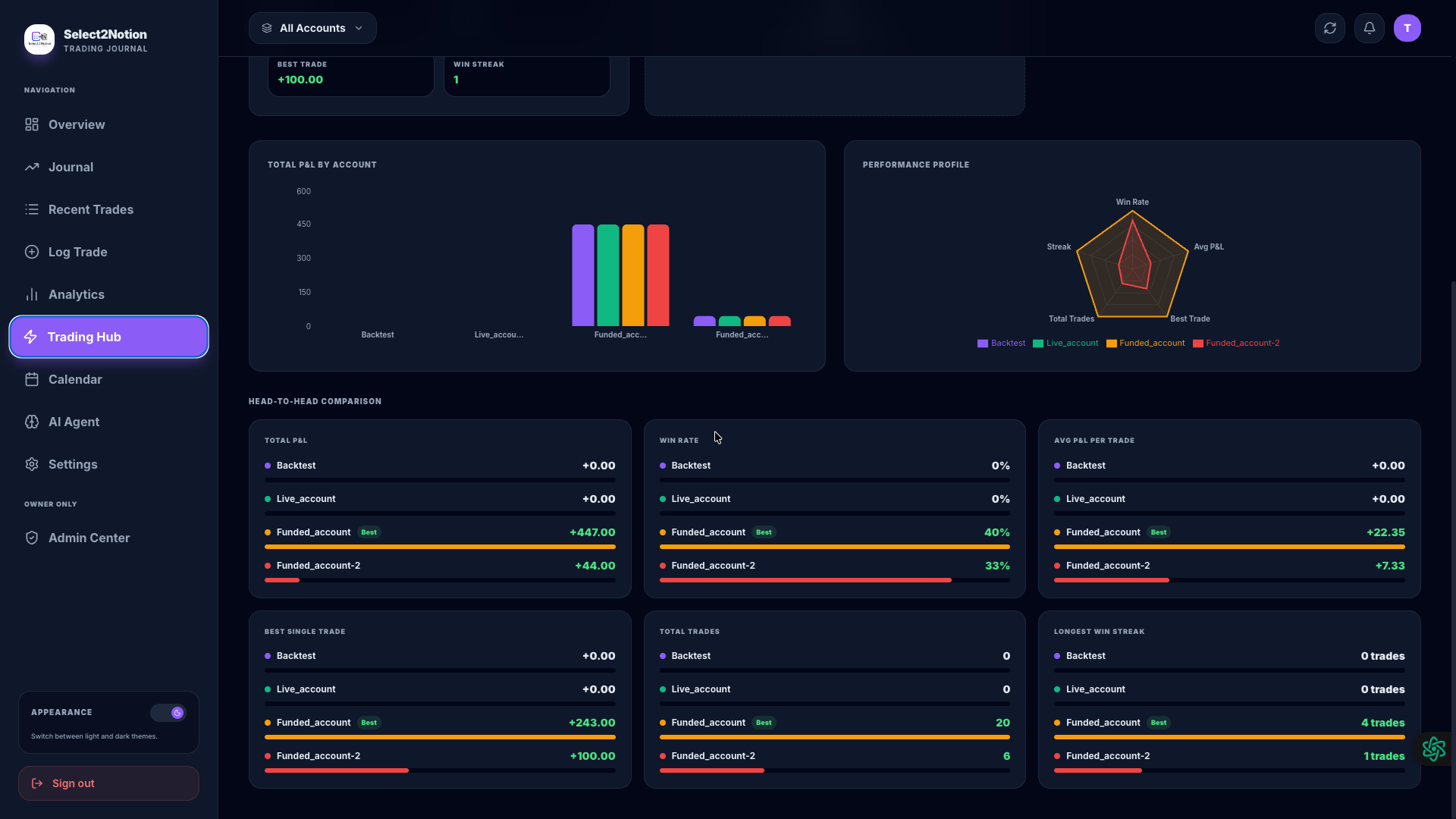Screen dimensions: 1456x819
Task: Click the 4 trades win streak value
Action: click(1382, 723)
